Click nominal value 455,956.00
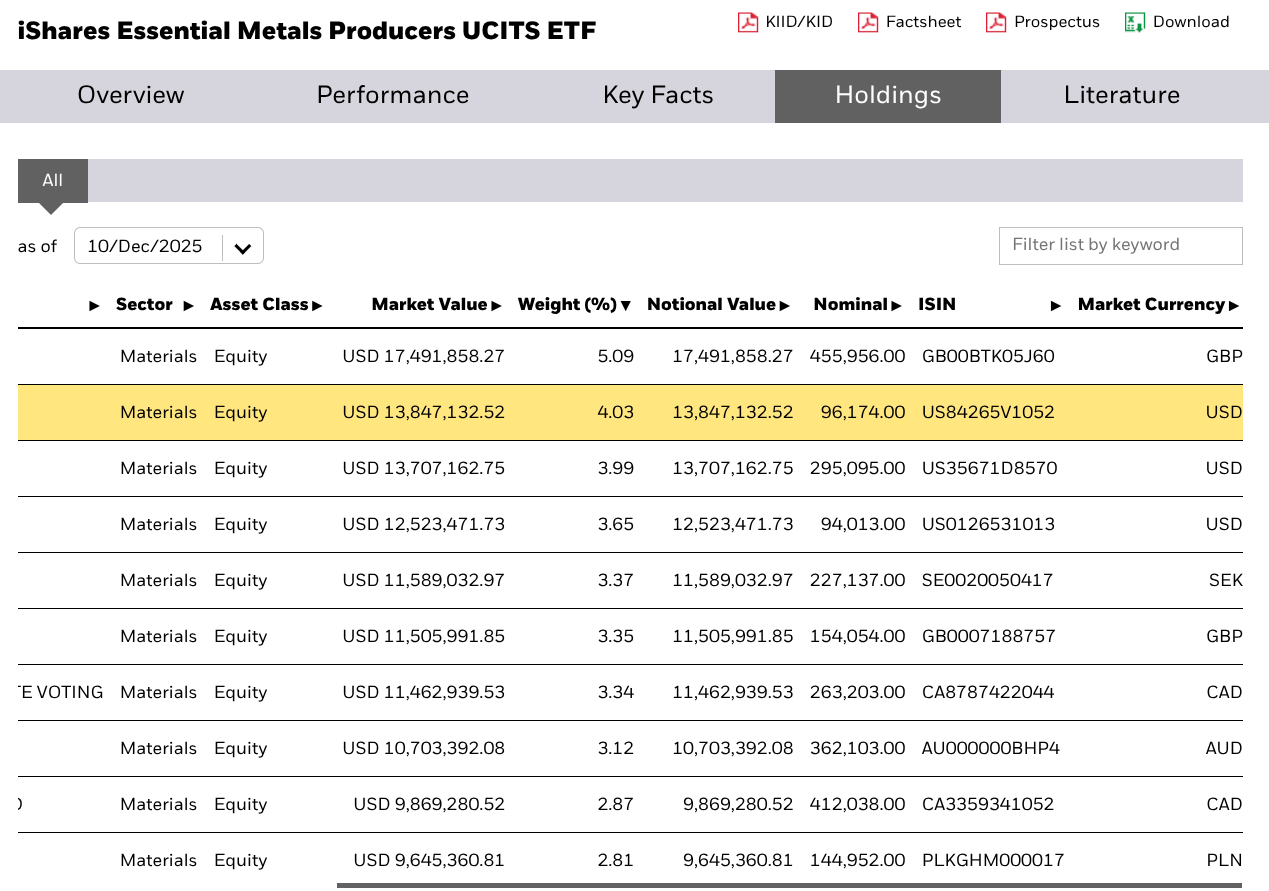 click(857, 357)
